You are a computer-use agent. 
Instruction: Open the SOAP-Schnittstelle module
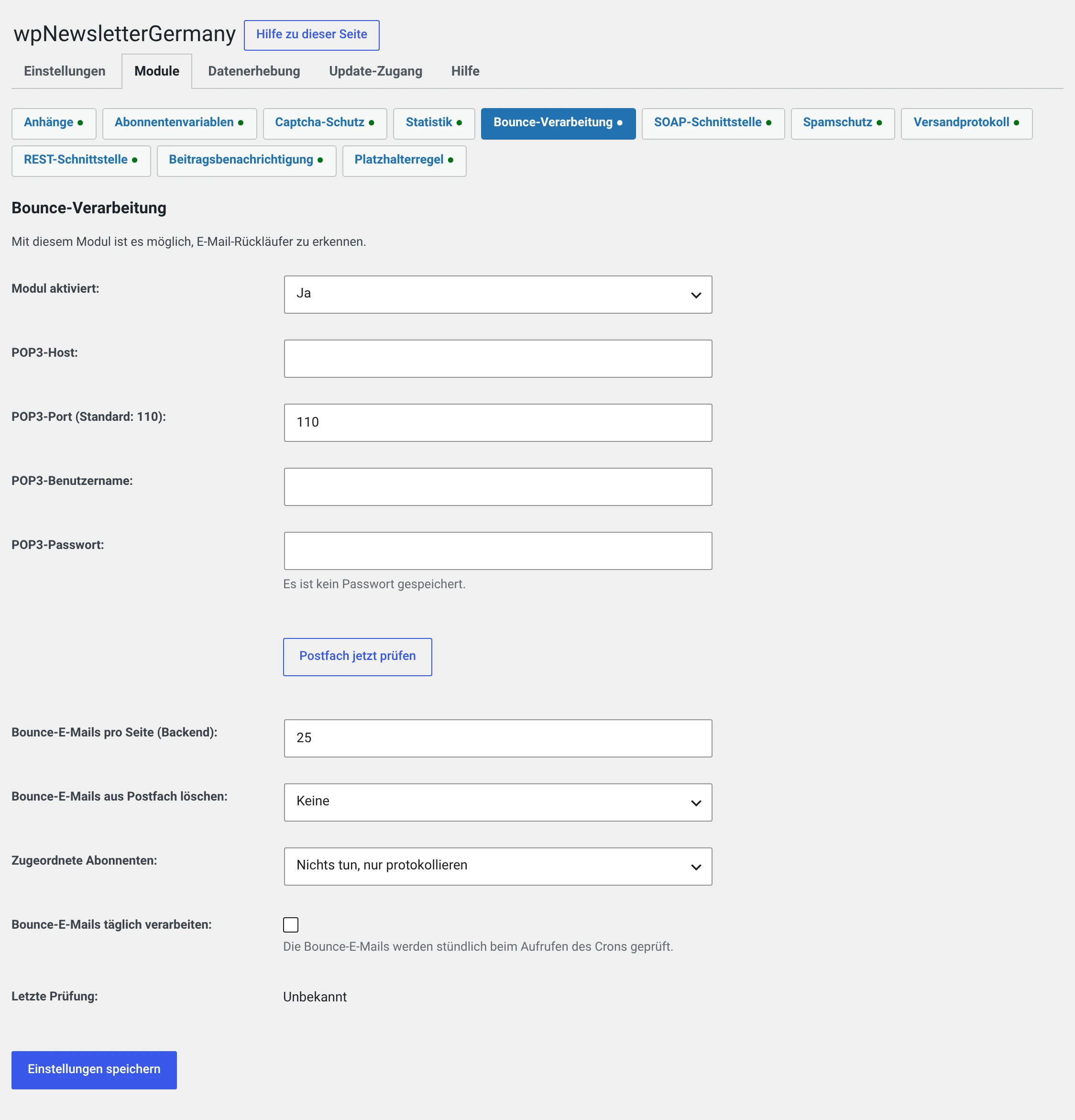[x=713, y=123]
